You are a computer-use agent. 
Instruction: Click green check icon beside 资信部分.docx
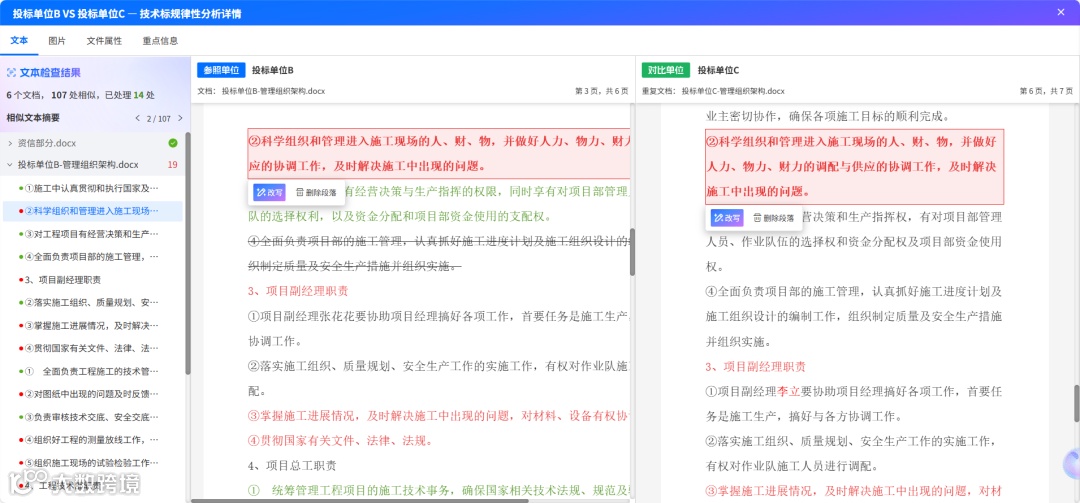(x=173, y=143)
